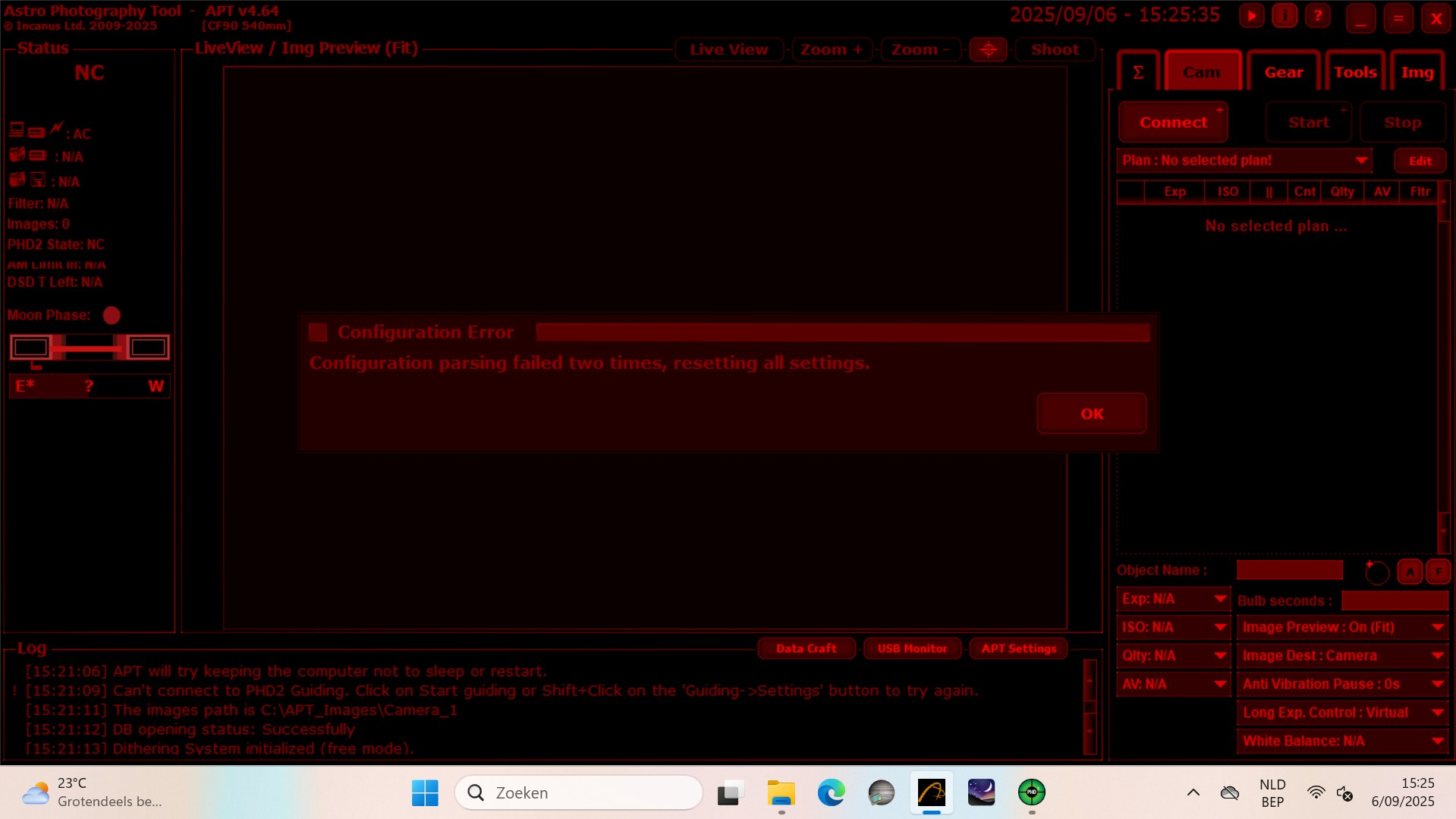This screenshot has width=1456, height=819.
Task: Click the Configuration Error dialog square icon
Action: (318, 332)
